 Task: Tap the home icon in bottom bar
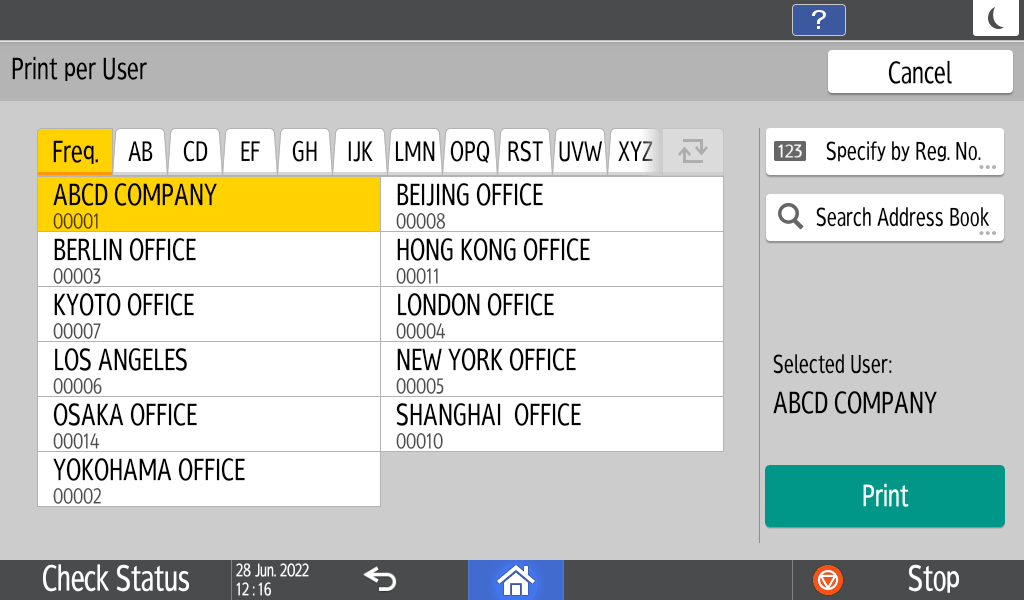tap(516, 579)
